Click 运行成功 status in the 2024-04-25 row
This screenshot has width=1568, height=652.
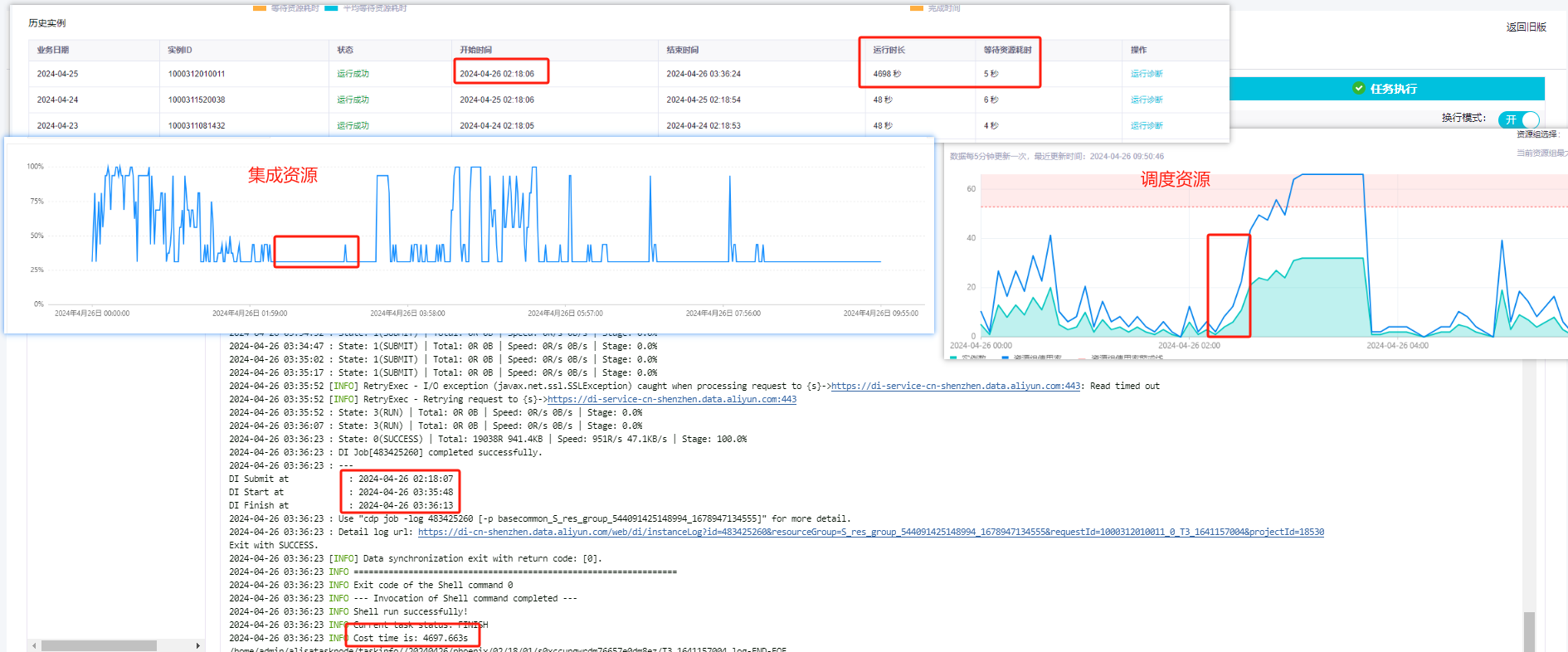click(x=353, y=74)
